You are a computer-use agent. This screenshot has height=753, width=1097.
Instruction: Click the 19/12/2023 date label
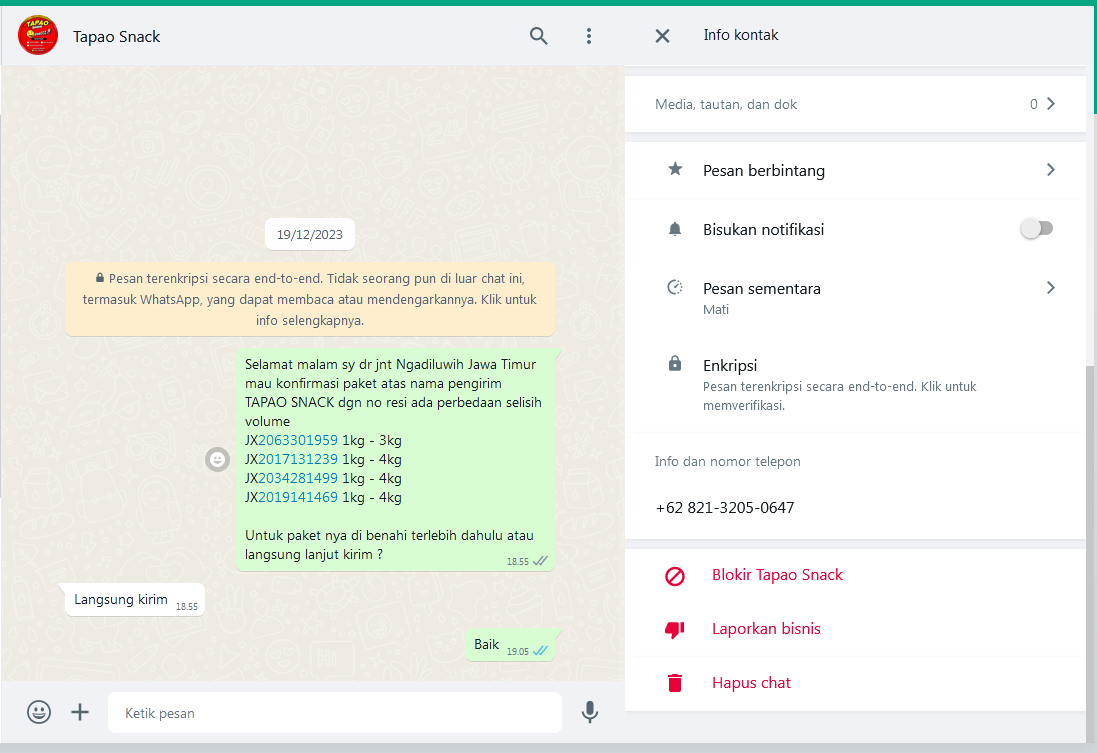click(x=309, y=234)
